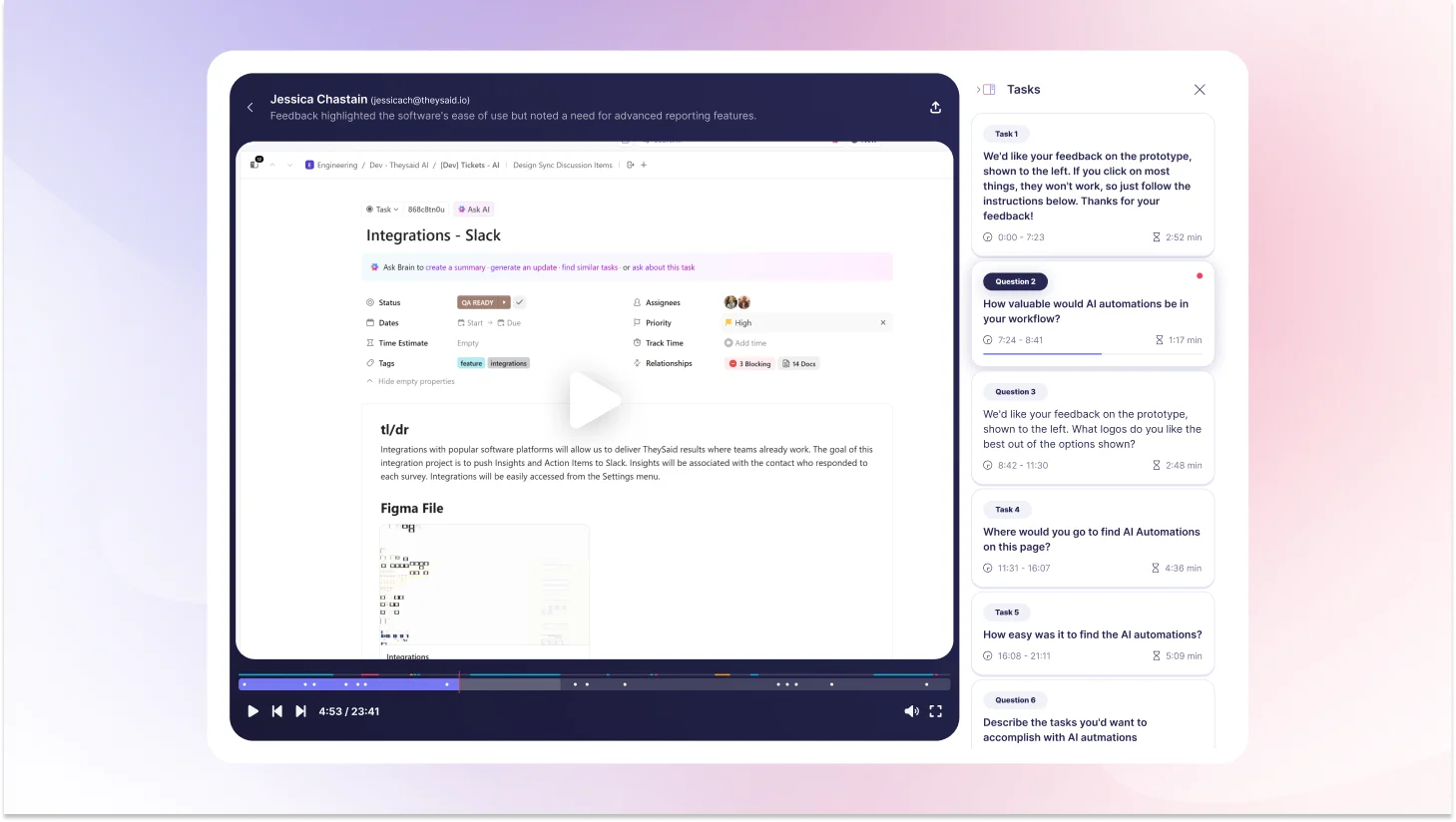Click the Question 3 pill label
This screenshot has width=1456, height=822.
1015,392
